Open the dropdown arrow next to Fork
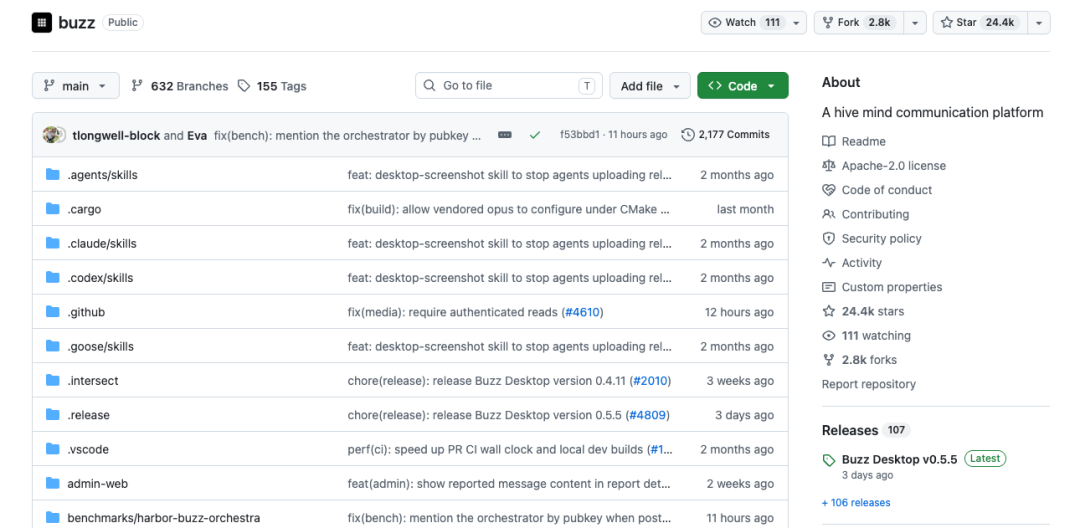The height and width of the screenshot is (528, 1080). [914, 23]
